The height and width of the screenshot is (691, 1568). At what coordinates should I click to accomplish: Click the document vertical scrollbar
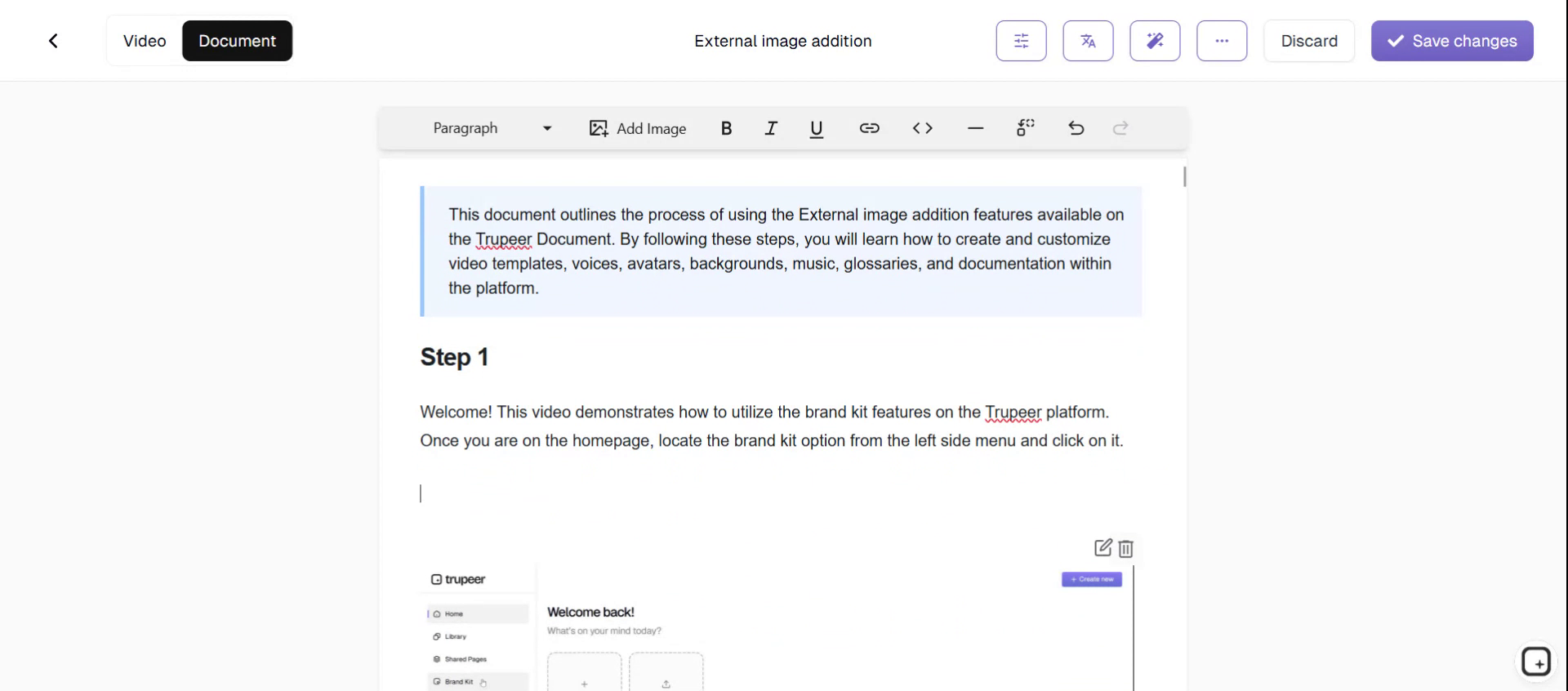coord(1184,176)
